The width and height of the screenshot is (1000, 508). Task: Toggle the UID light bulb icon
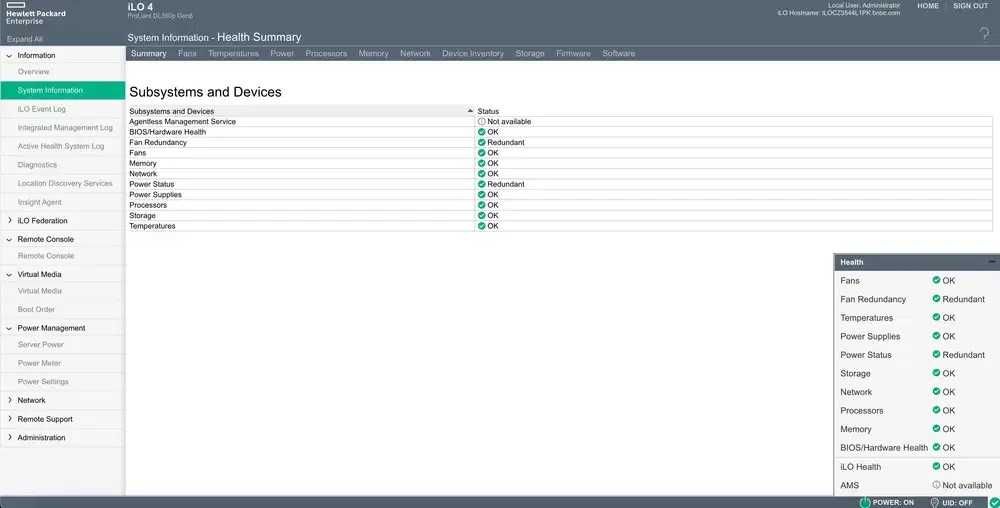(934, 503)
